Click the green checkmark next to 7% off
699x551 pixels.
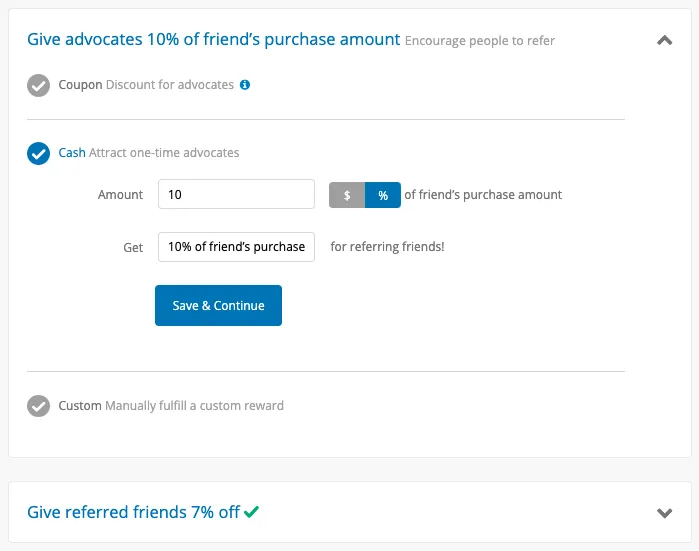tap(251, 511)
